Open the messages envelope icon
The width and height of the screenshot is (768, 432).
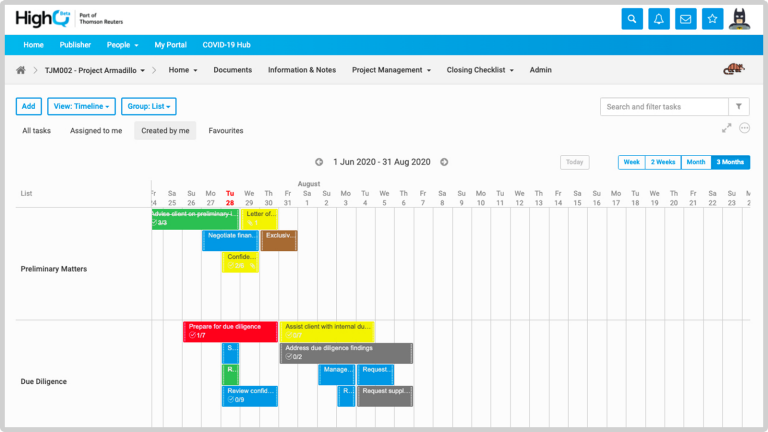[x=685, y=18]
